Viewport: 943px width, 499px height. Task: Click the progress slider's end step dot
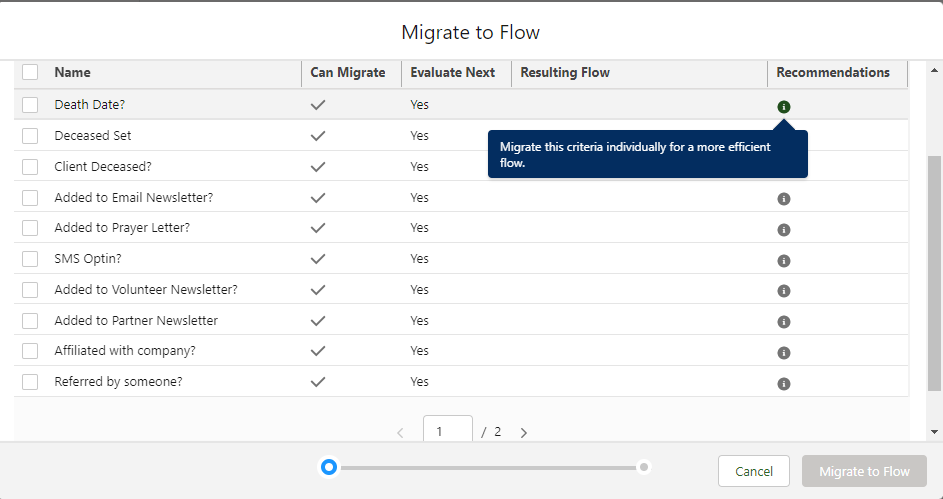[644, 467]
